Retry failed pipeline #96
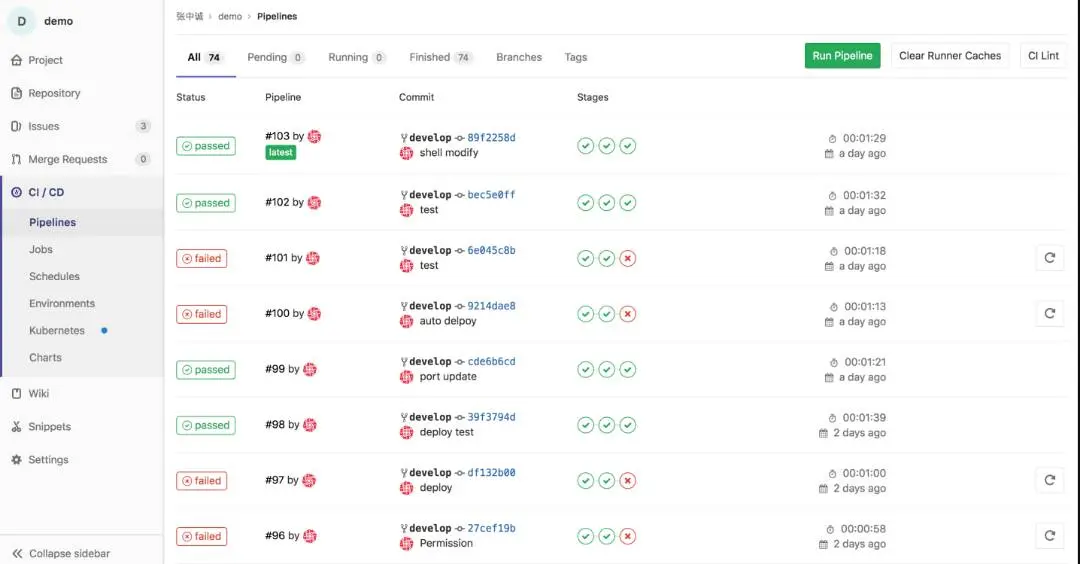Viewport: 1080px width, 564px height. (1050, 536)
